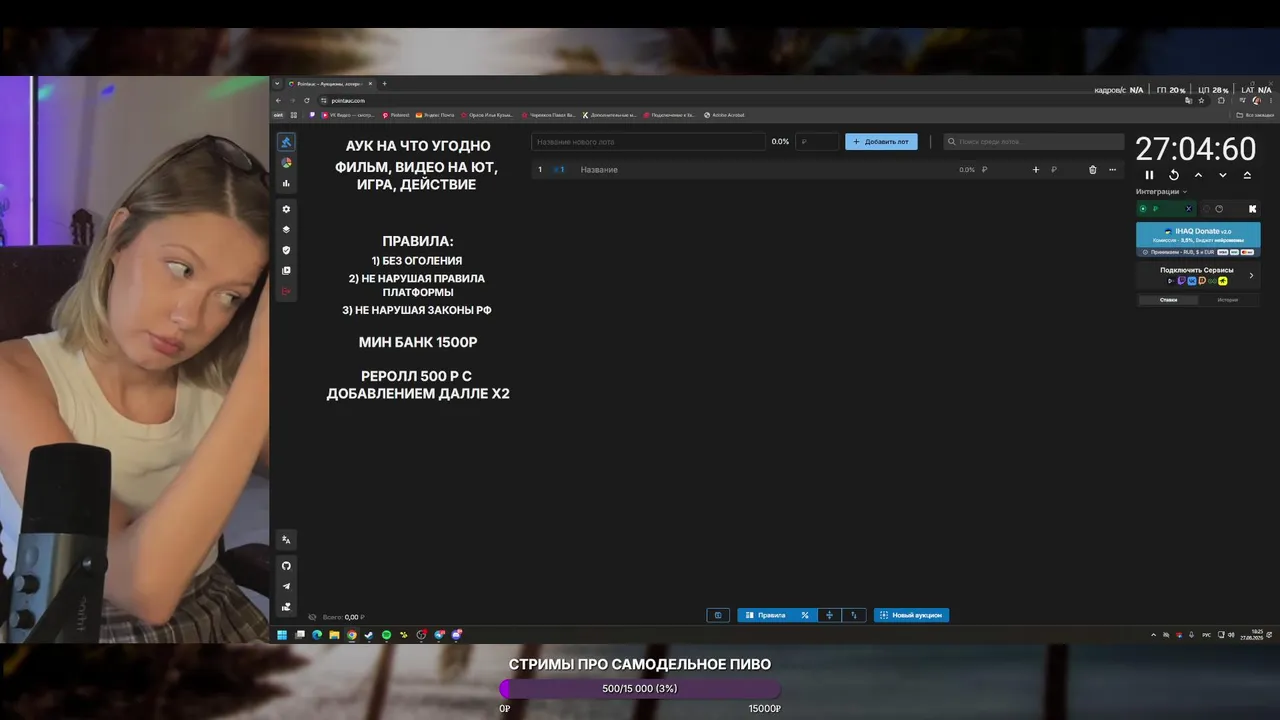Click the outlined square button left of Правила
This screenshot has width=1280, height=720.
[x=717, y=615]
